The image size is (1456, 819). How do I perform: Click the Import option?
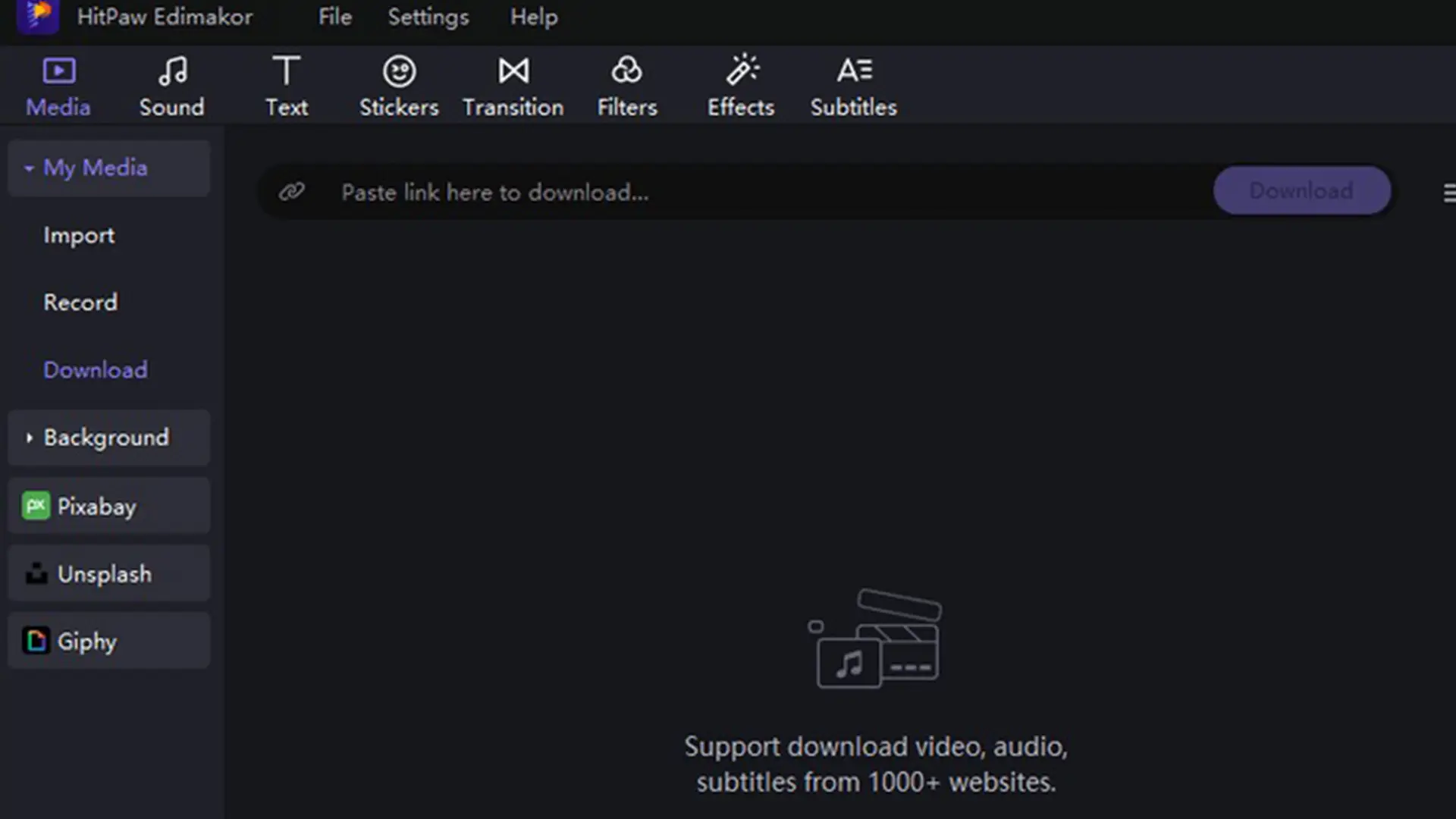[x=79, y=235]
